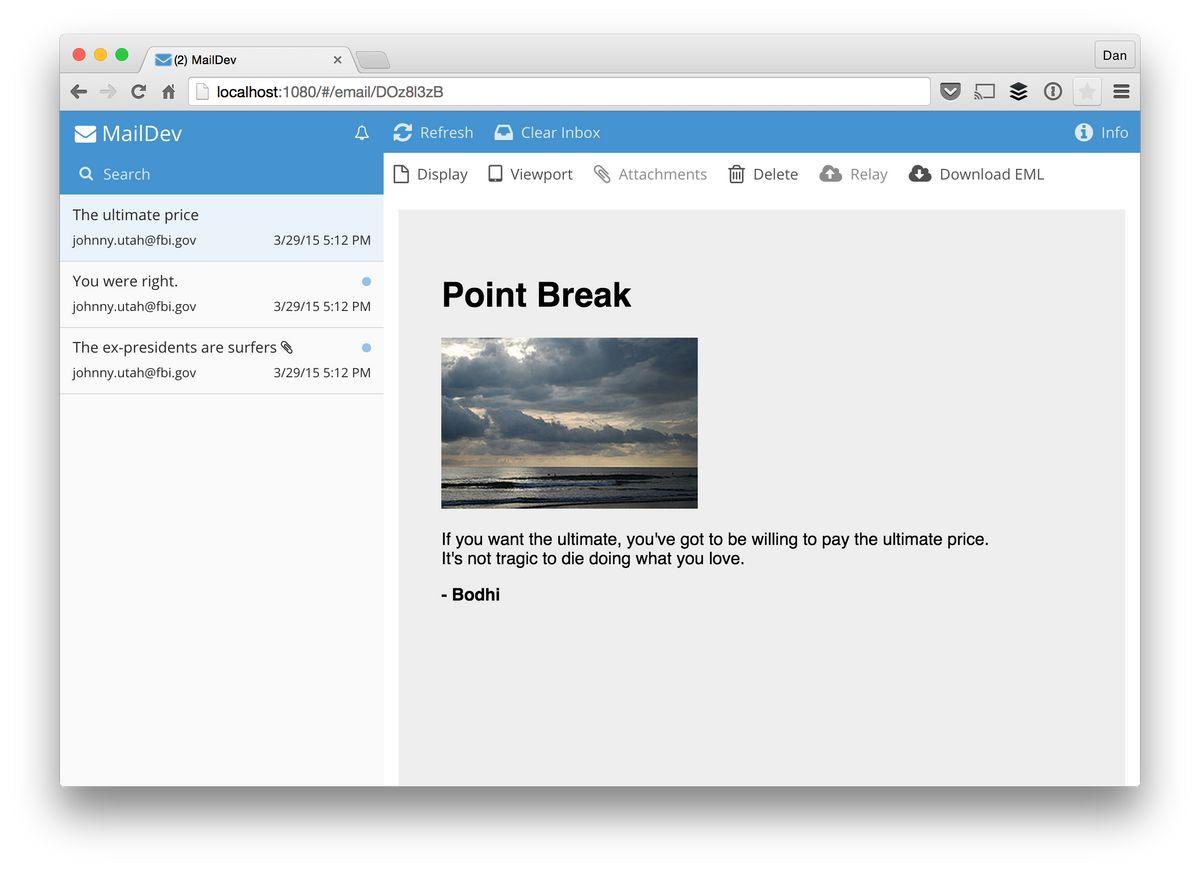
Task: Click the Refresh label
Action: [447, 132]
